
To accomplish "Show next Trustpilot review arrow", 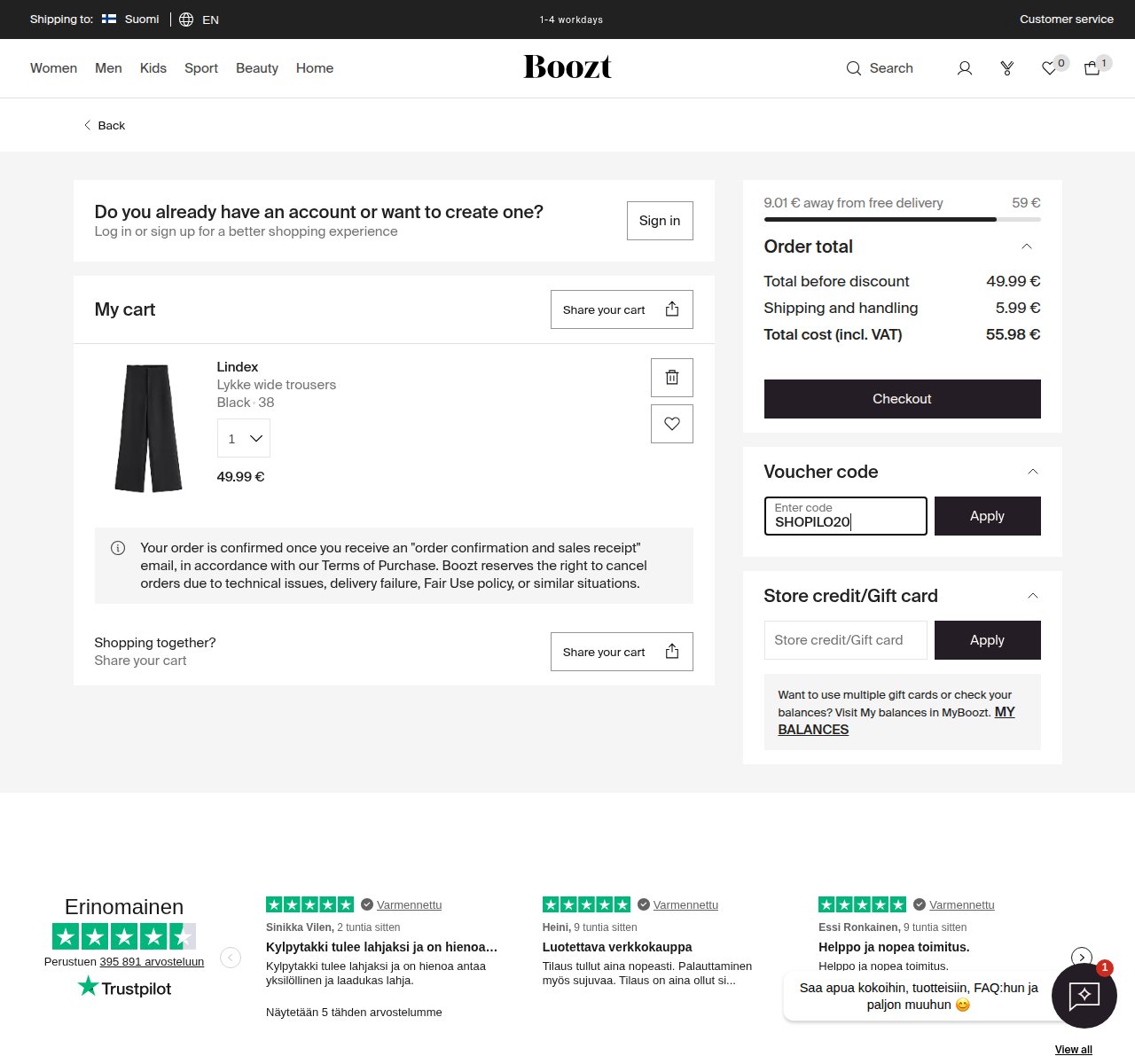I will 1082,958.
